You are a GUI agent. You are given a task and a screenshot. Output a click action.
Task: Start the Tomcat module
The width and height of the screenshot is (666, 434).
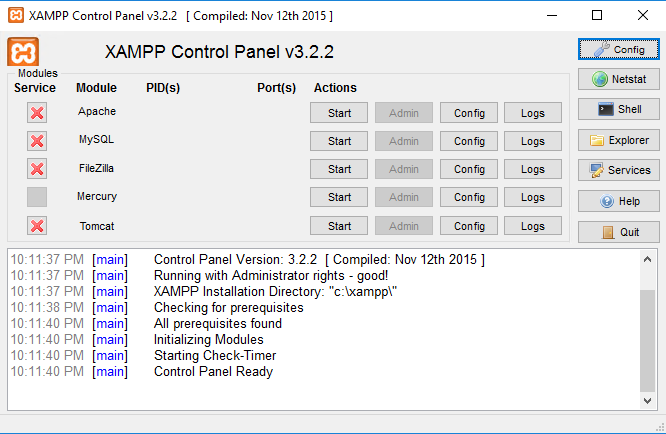click(339, 225)
